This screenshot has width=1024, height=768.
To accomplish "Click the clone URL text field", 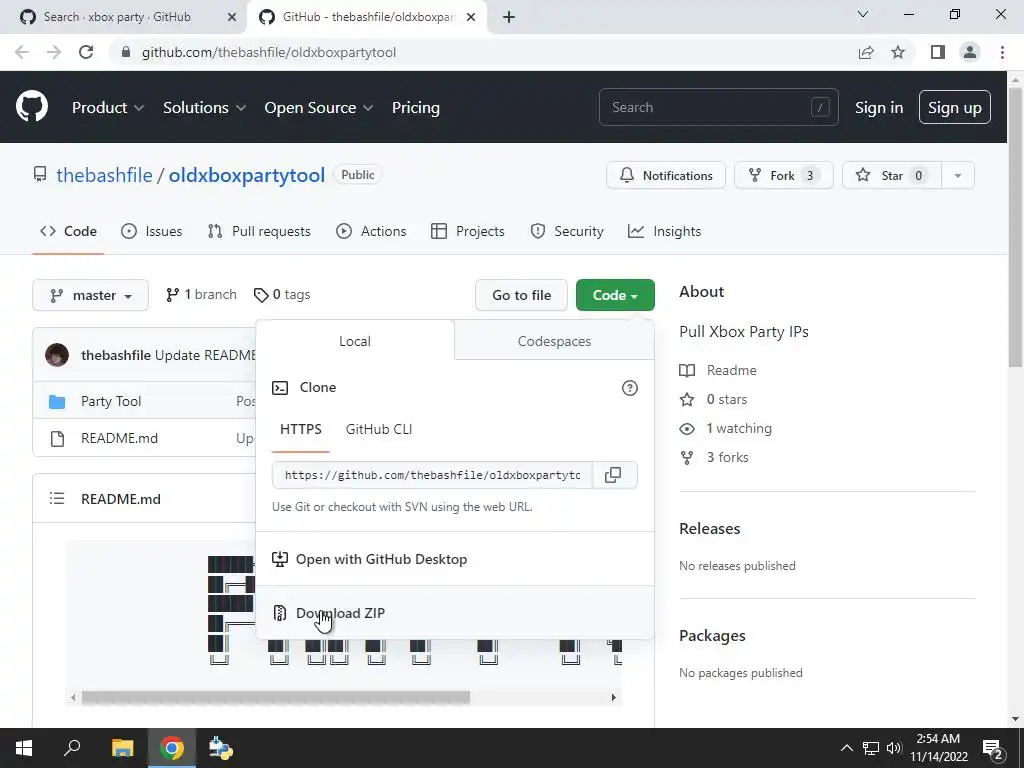I will [x=432, y=475].
